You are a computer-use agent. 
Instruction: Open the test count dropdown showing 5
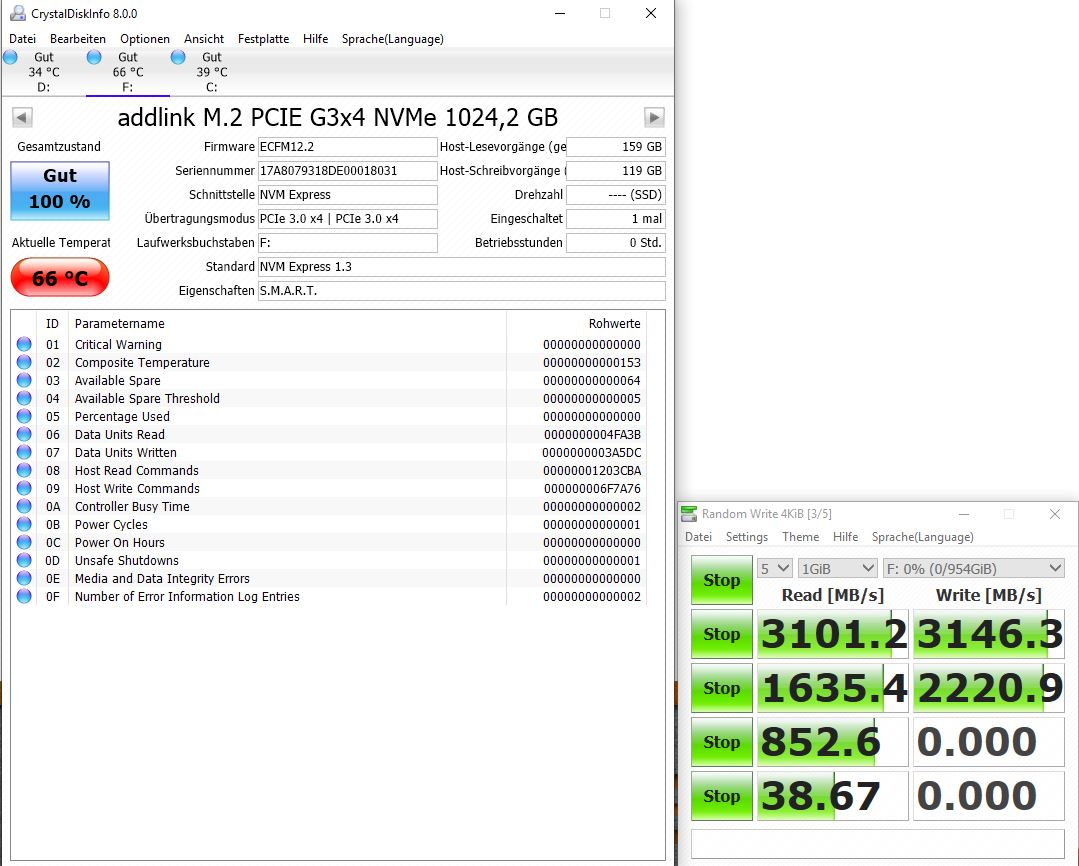coord(775,569)
